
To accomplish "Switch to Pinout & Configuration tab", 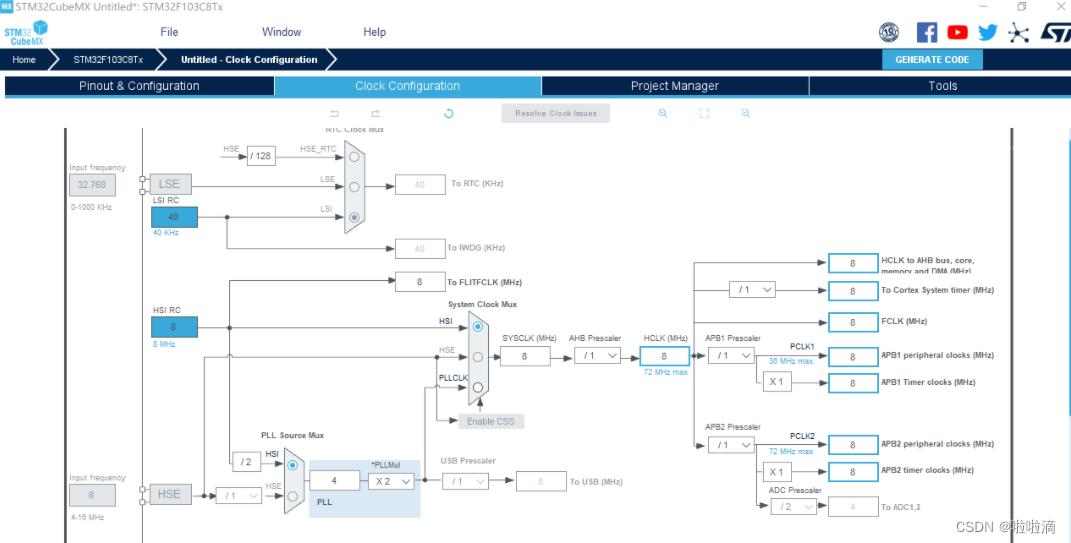I will (x=139, y=86).
